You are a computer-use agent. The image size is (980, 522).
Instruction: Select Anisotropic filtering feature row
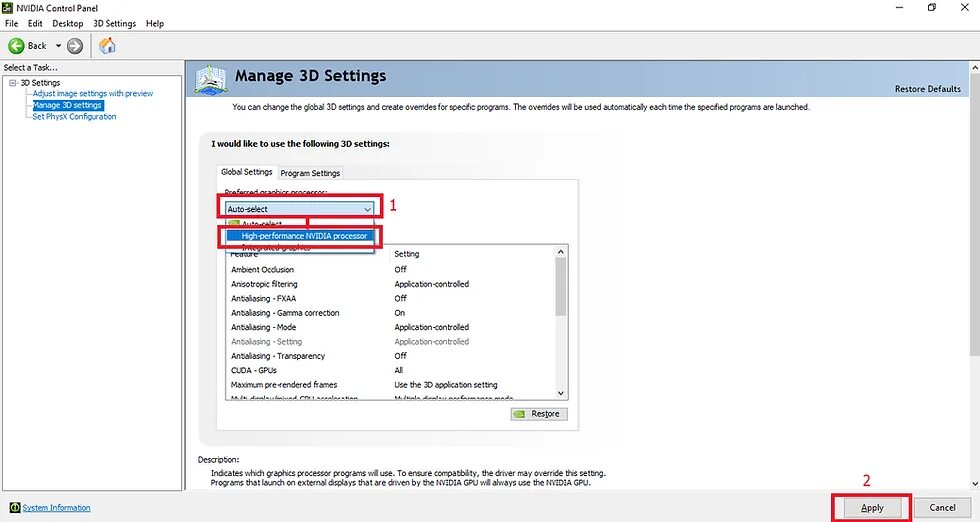pyautogui.click(x=390, y=284)
